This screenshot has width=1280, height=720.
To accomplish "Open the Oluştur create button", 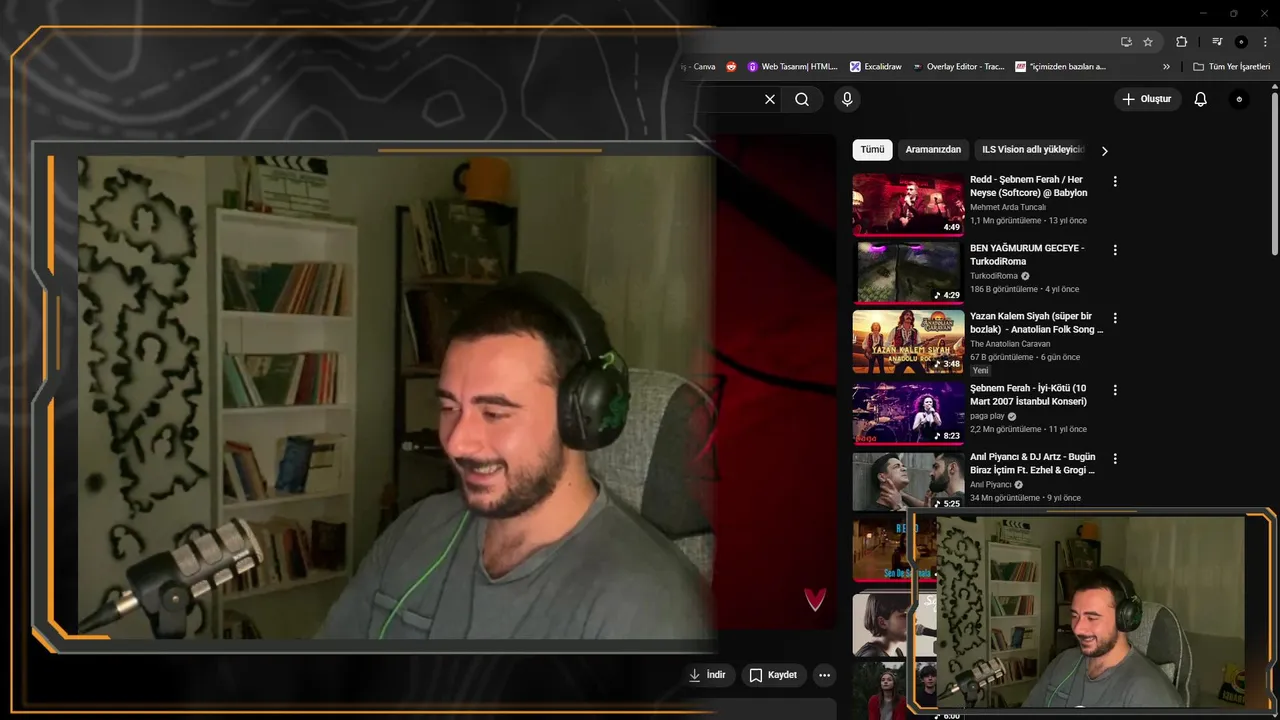I will point(1148,99).
